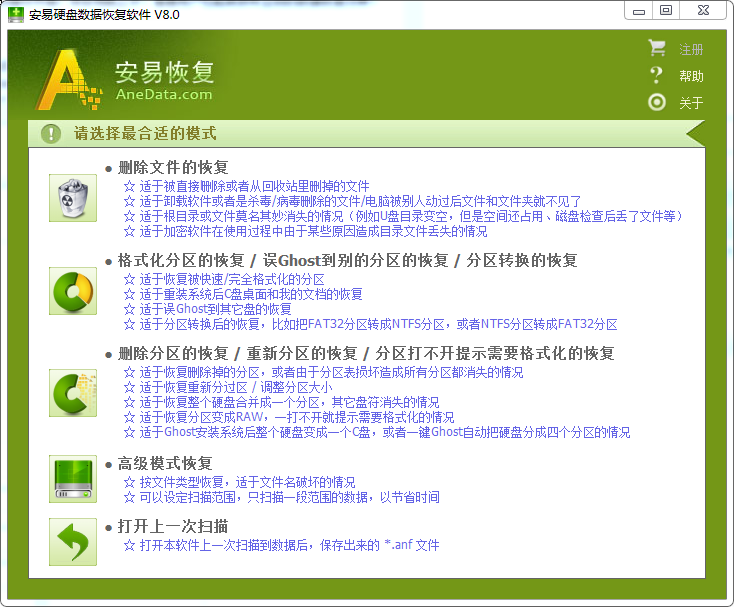Click the advanced mode hard drive icon
The width and height of the screenshot is (734, 607).
click(73, 478)
